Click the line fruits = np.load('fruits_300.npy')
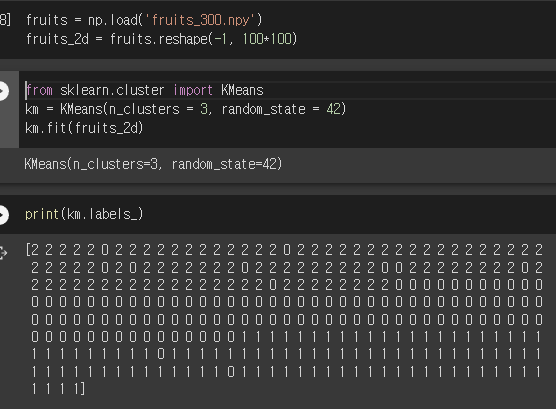Image resolution: width=556 pixels, height=409 pixels. point(144,20)
